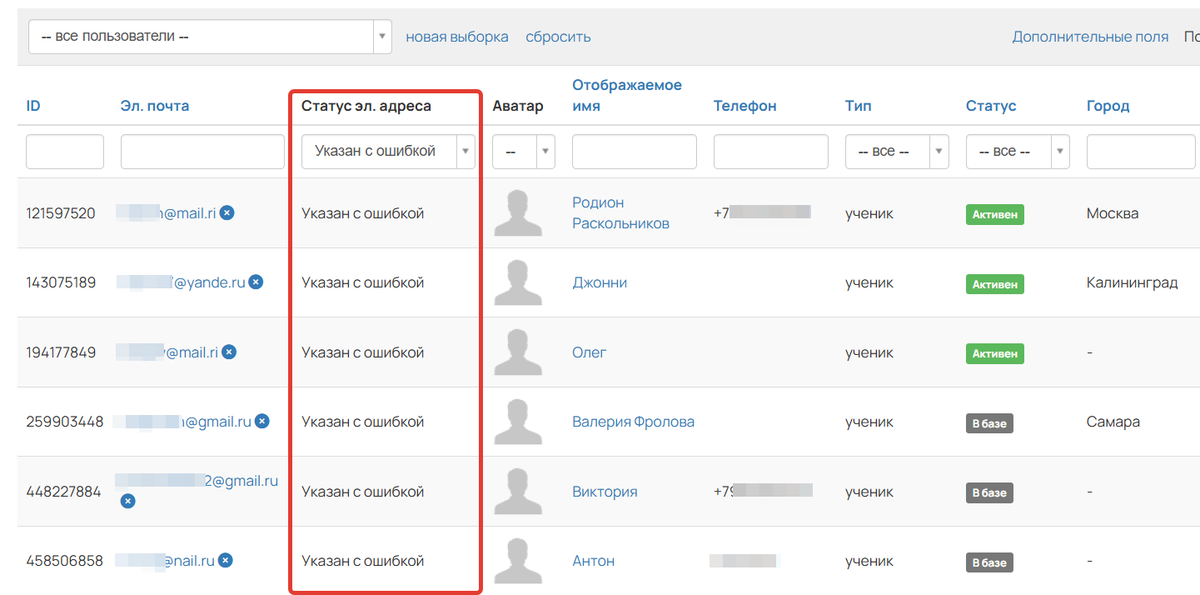Open the Тип filter dropdown
1200x595 pixels.
coord(896,152)
